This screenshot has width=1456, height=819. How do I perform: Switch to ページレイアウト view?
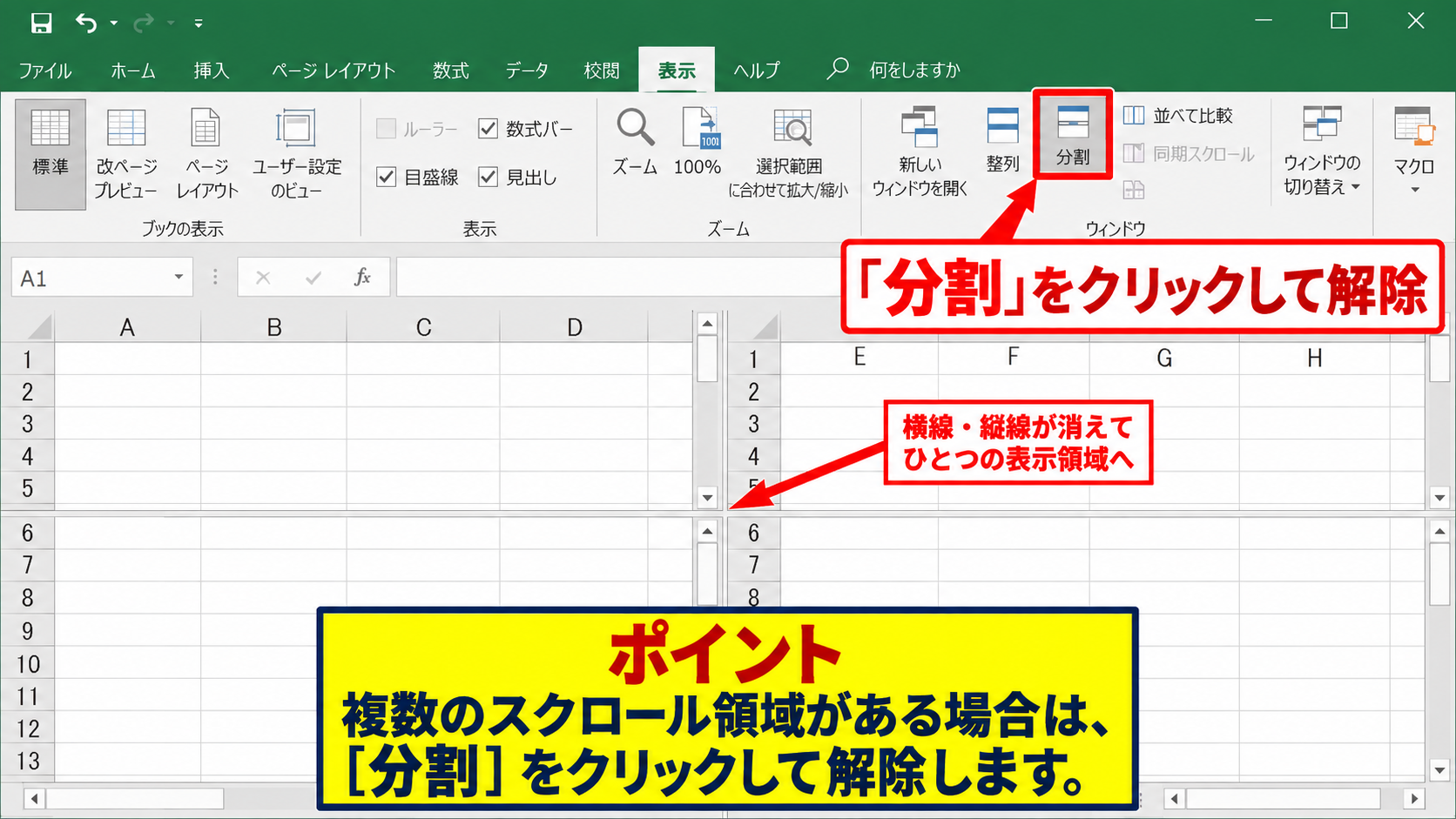tap(206, 154)
